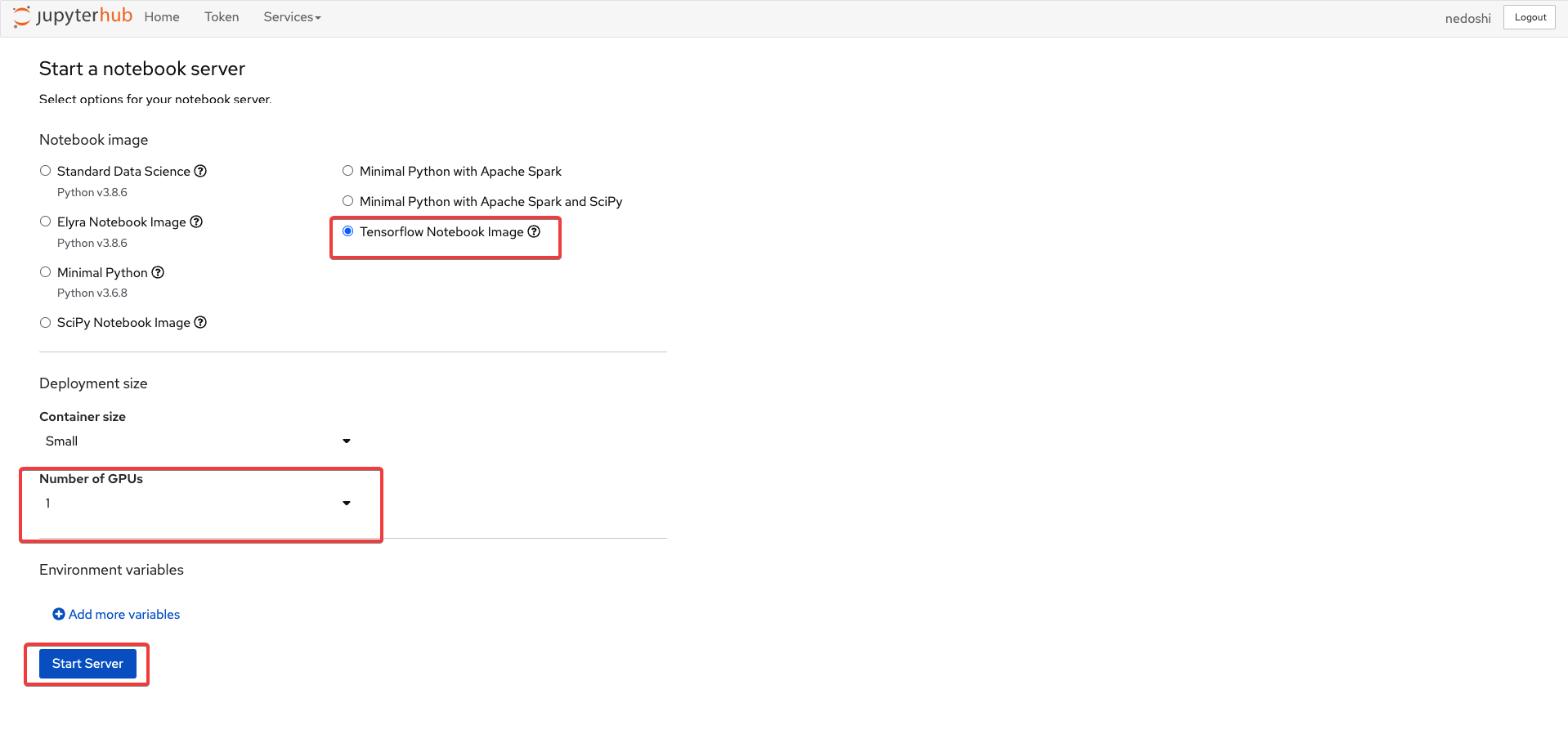Select Minimal Python with Apache Spark and SciPy

348,201
